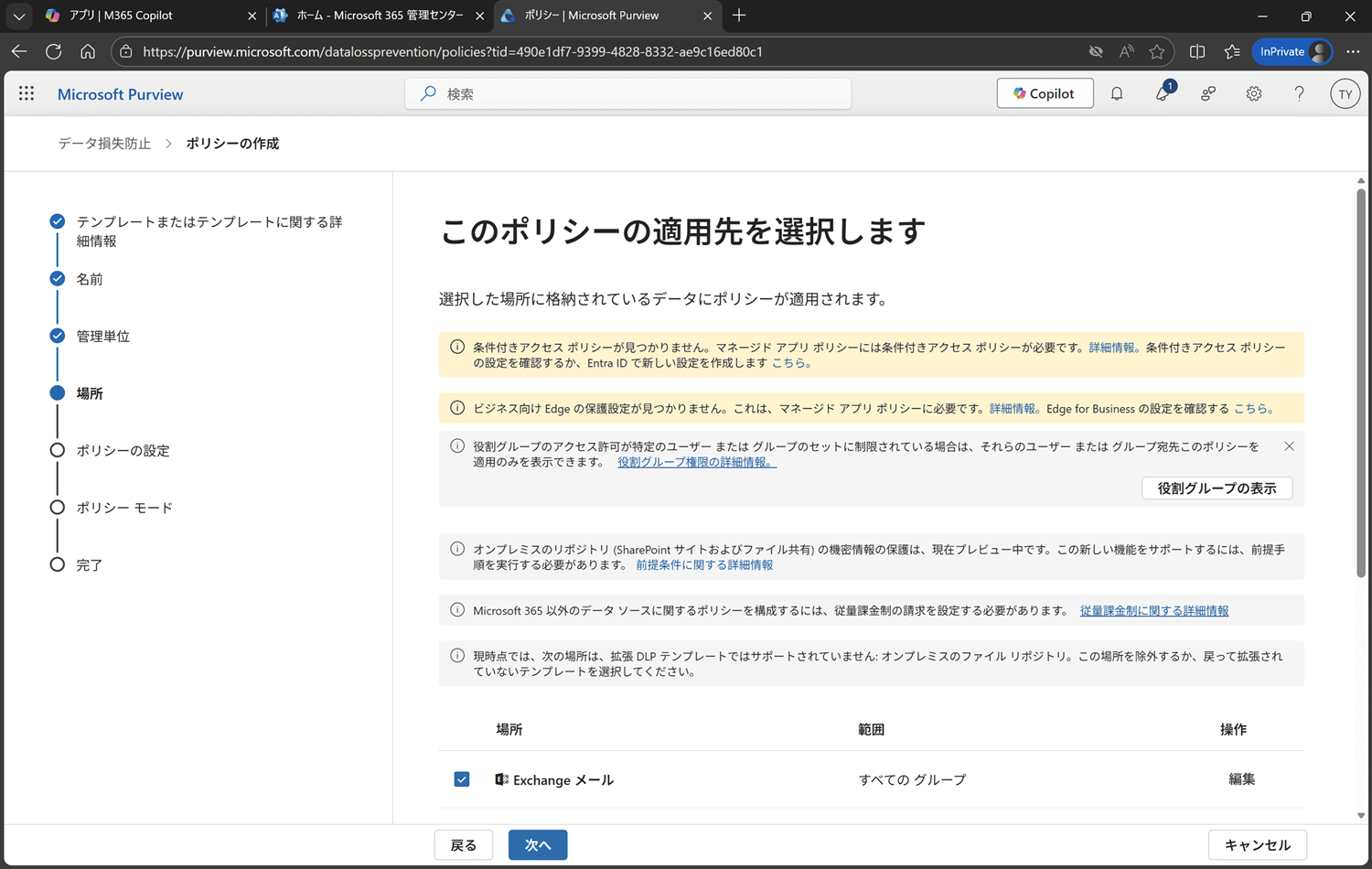This screenshot has width=1372, height=869.
Task: Click 役割グループの表示 button
Action: [1217, 488]
